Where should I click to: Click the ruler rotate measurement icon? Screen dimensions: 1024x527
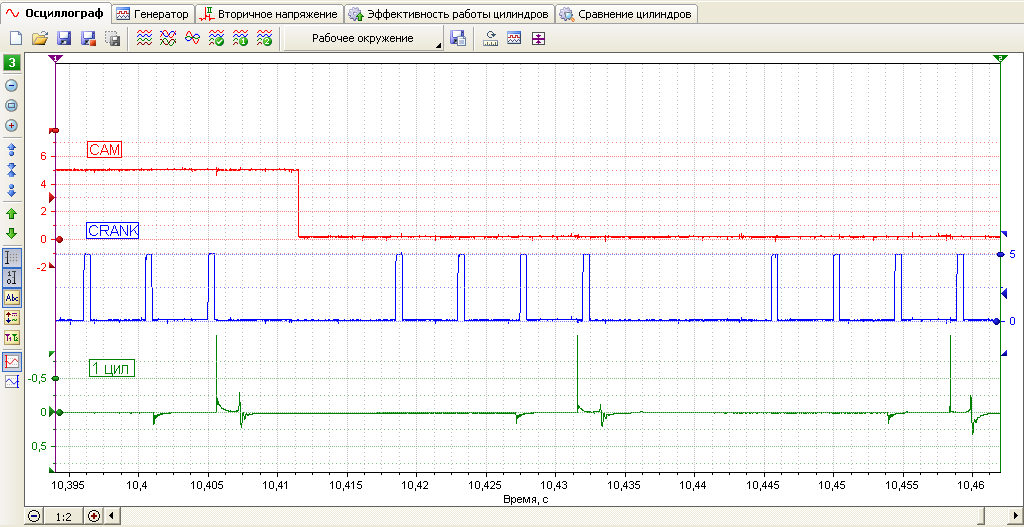490,39
